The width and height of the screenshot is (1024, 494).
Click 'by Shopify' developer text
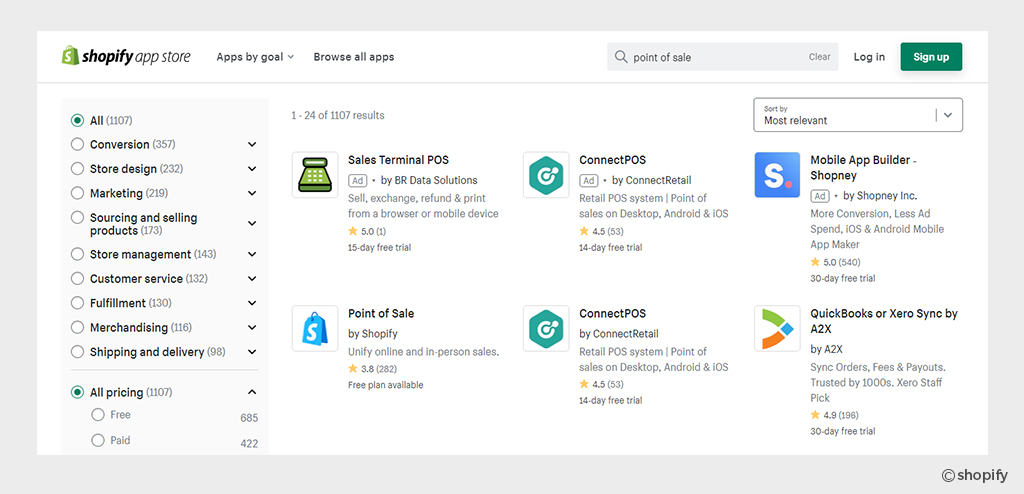point(373,334)
